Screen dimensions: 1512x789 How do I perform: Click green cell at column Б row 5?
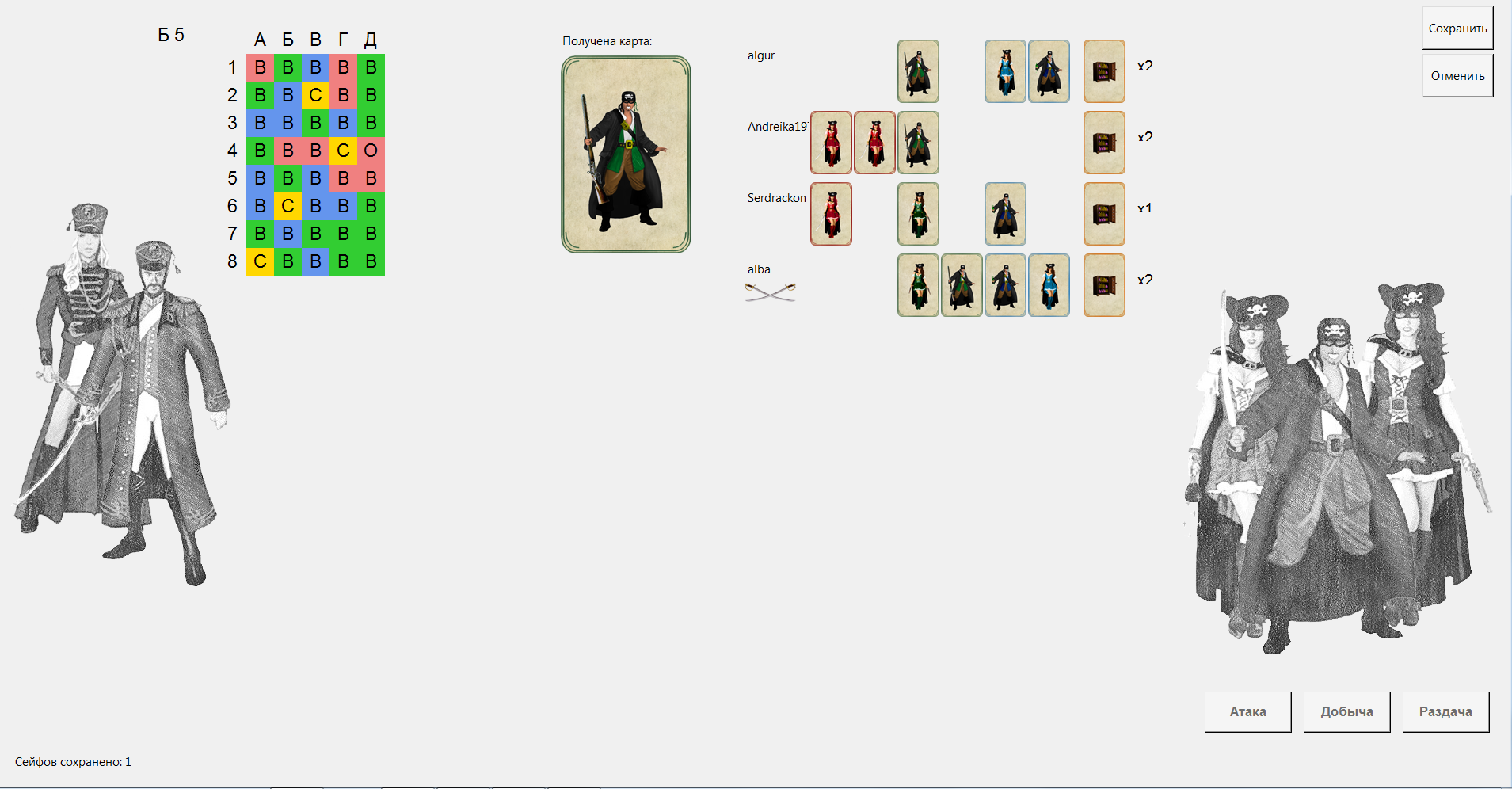tap(288, 178)
